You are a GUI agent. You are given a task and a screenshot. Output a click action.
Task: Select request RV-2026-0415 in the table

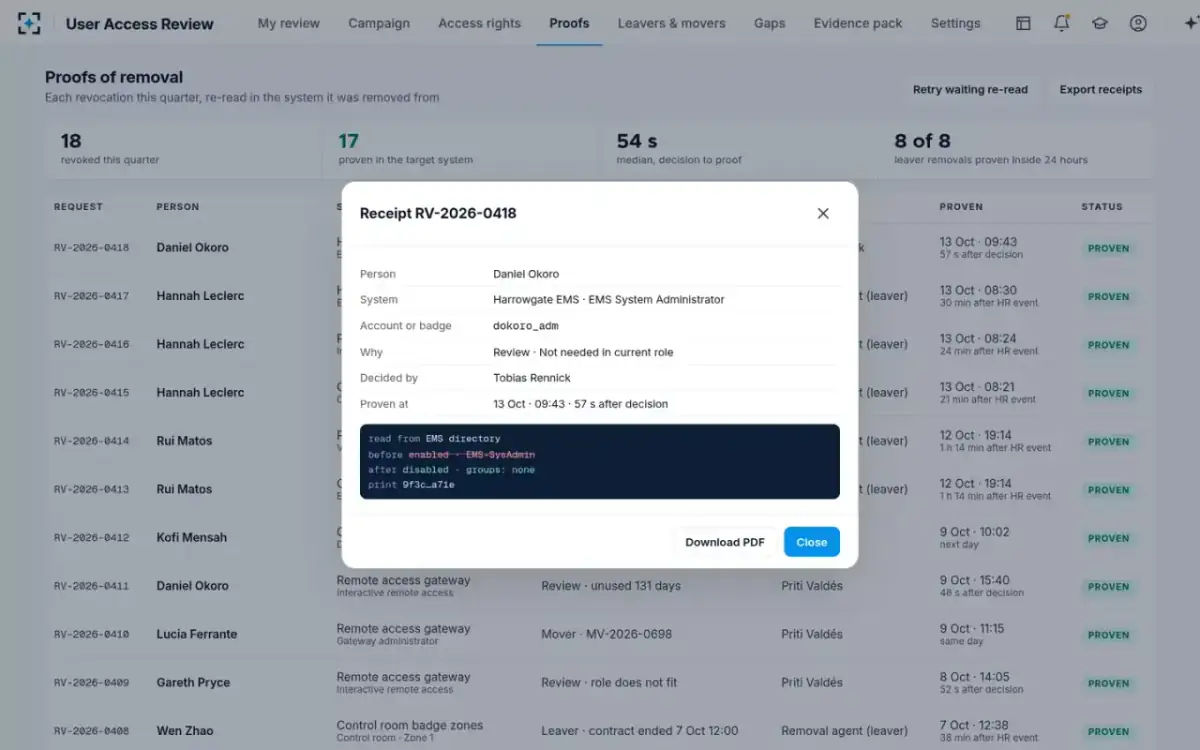coord(92,393)
